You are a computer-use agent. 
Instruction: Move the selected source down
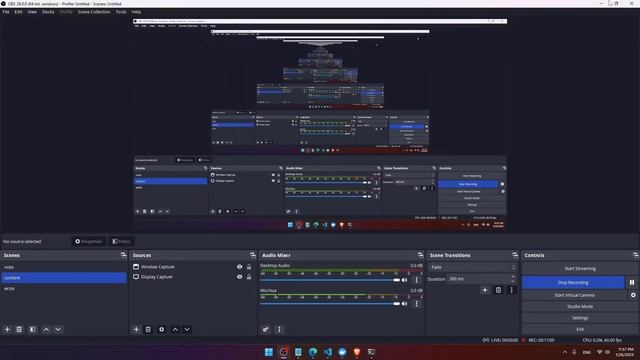click(x=187, y=329)
